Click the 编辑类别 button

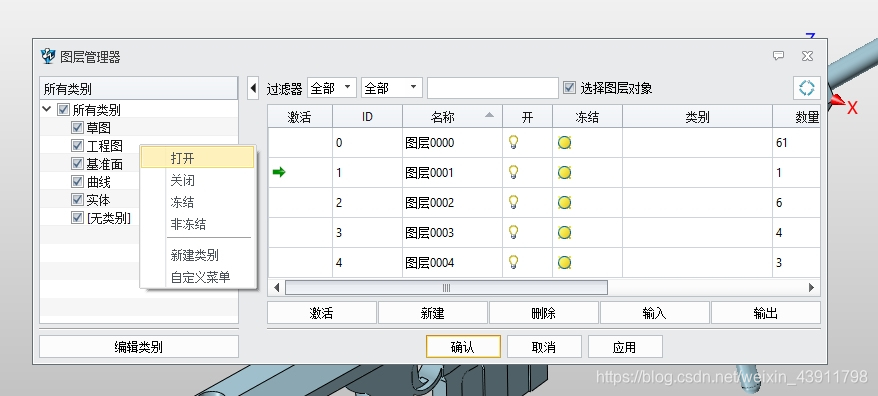tap(139, 347)
